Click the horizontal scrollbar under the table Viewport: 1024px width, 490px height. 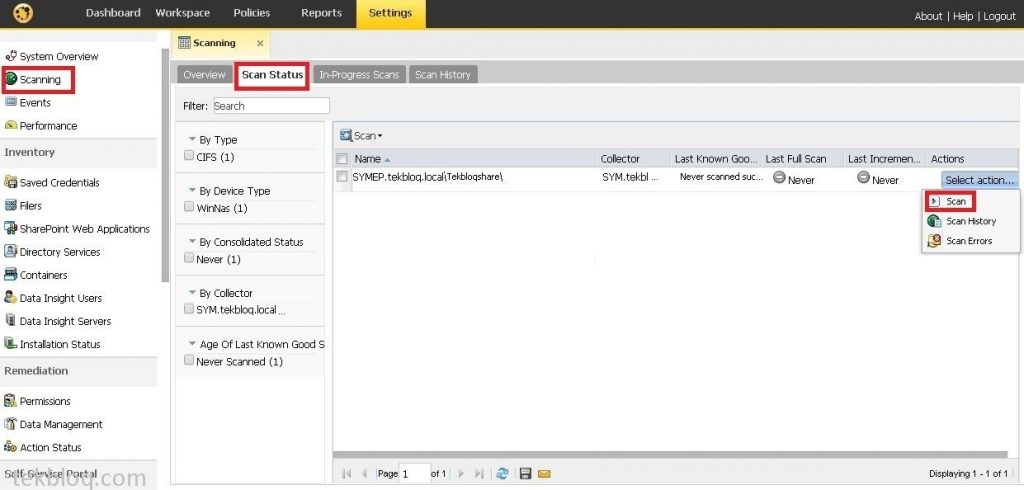671,455
